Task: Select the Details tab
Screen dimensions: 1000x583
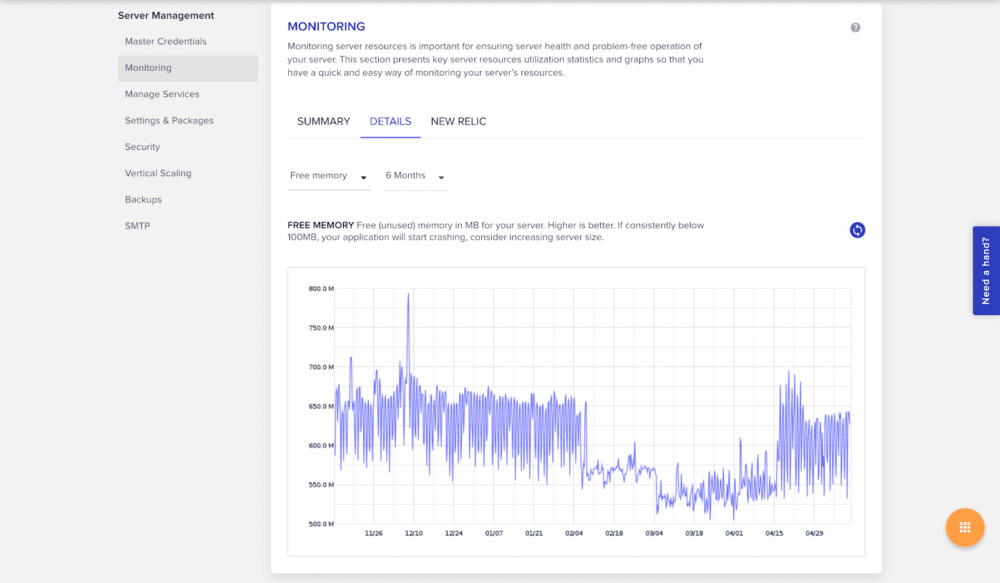Action: coord(390,121)
